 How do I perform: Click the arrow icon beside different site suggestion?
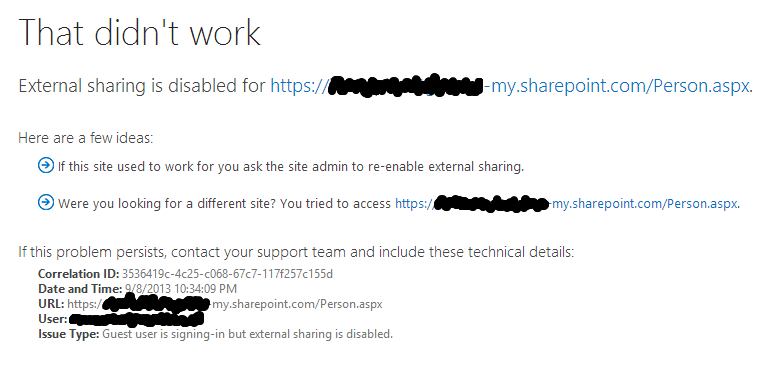coord(45,202)
